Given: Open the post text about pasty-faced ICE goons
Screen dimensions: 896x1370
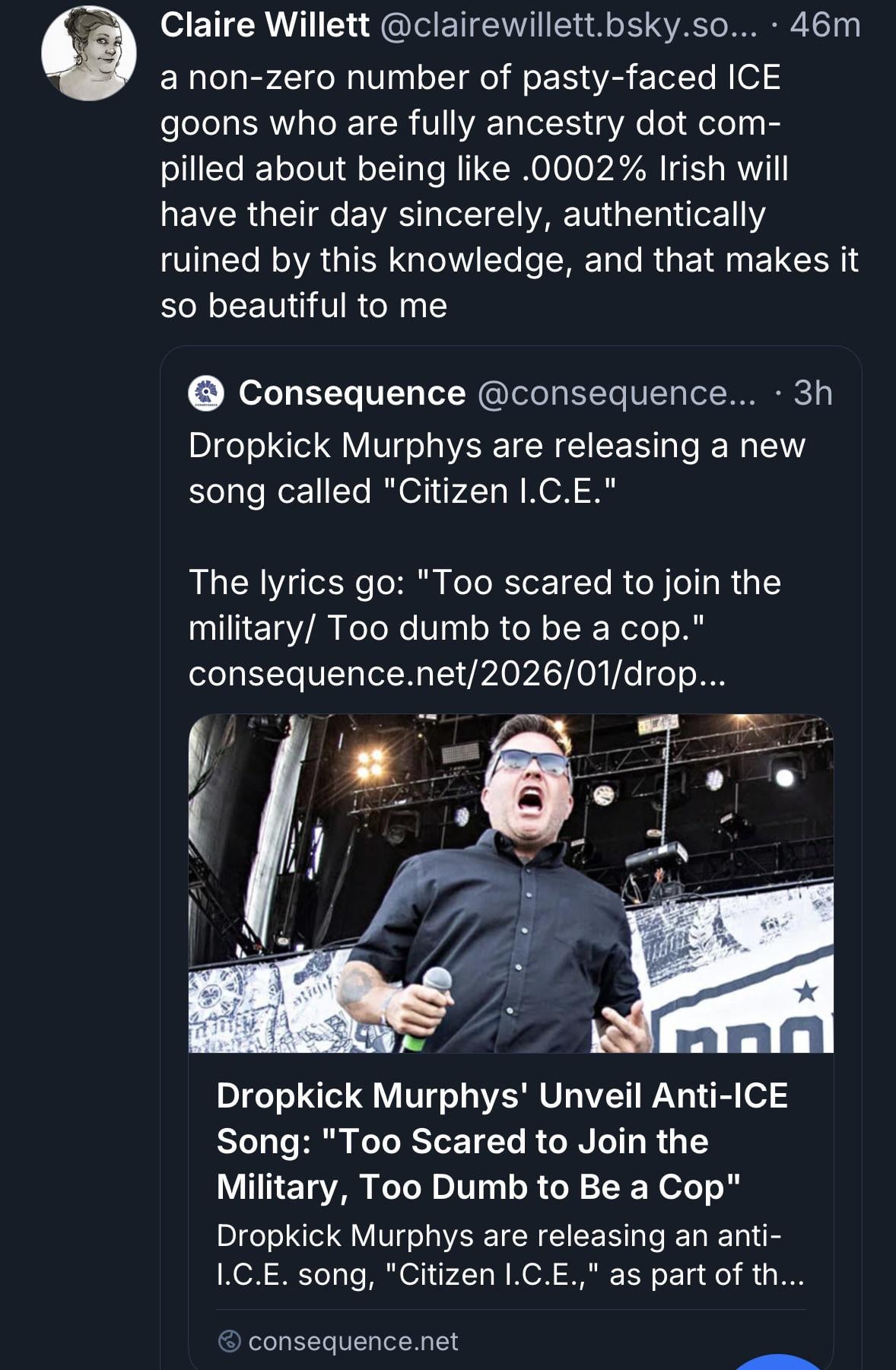Looking at the screenshot, I should coord(508,191).
